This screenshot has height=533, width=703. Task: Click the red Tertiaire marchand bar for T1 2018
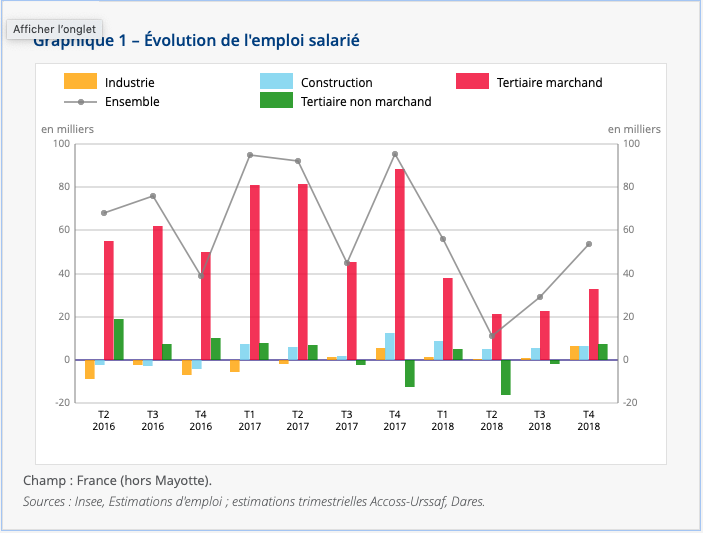(448, 319)
